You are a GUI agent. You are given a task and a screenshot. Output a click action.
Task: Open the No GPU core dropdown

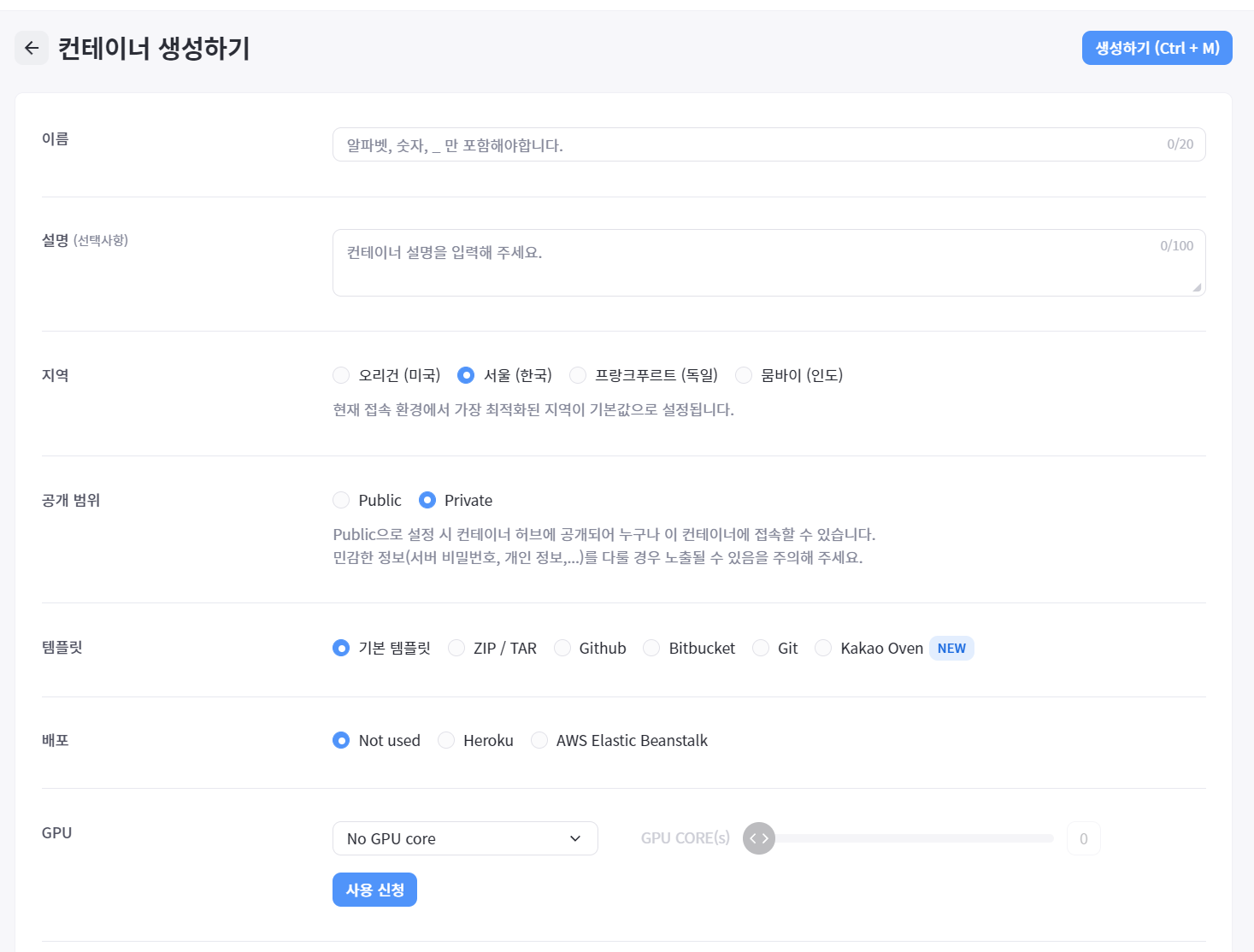point(465,838)
